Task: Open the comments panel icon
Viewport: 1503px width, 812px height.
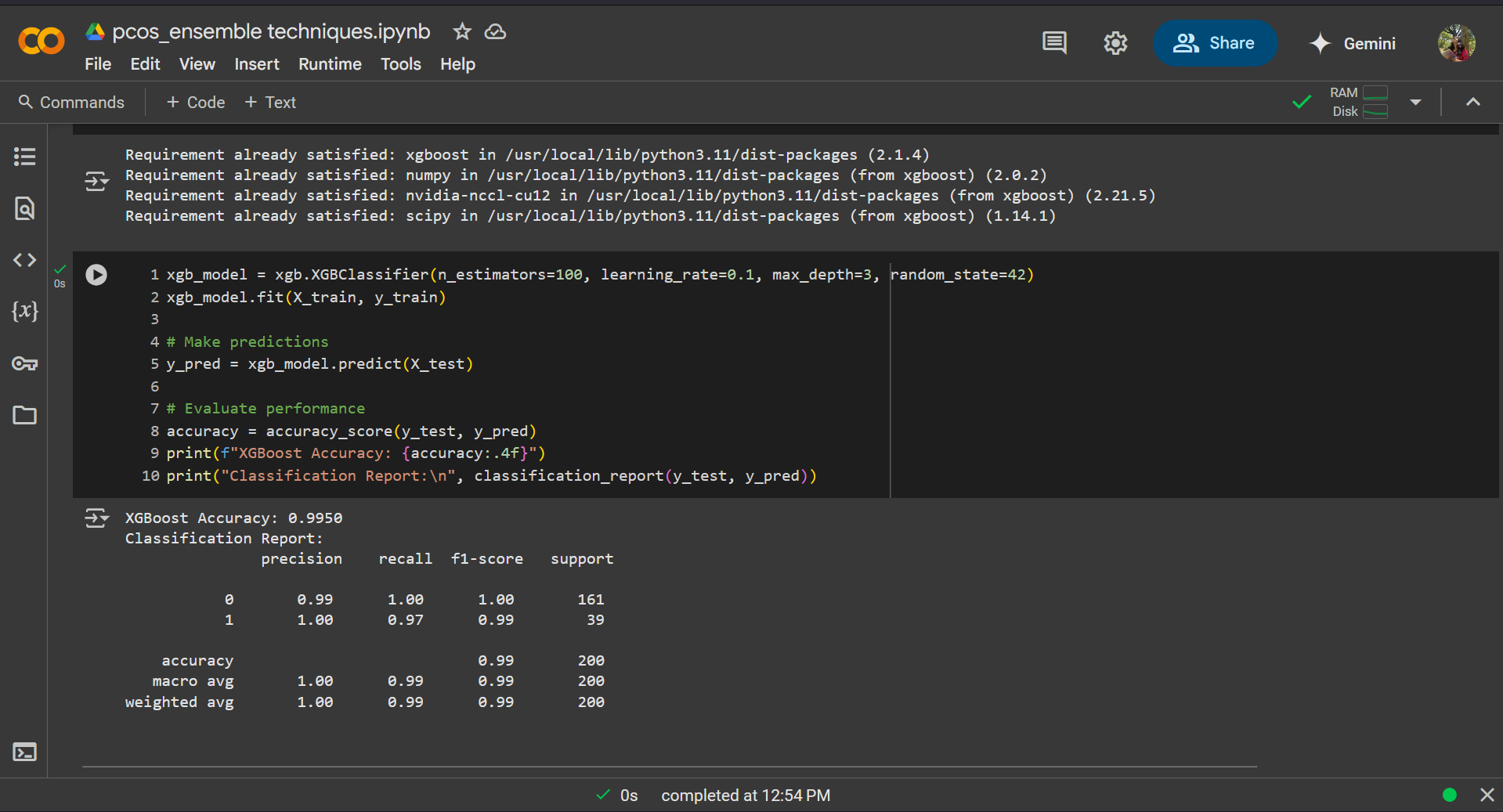Action: pyautogui.click(x=1054, y=43)
